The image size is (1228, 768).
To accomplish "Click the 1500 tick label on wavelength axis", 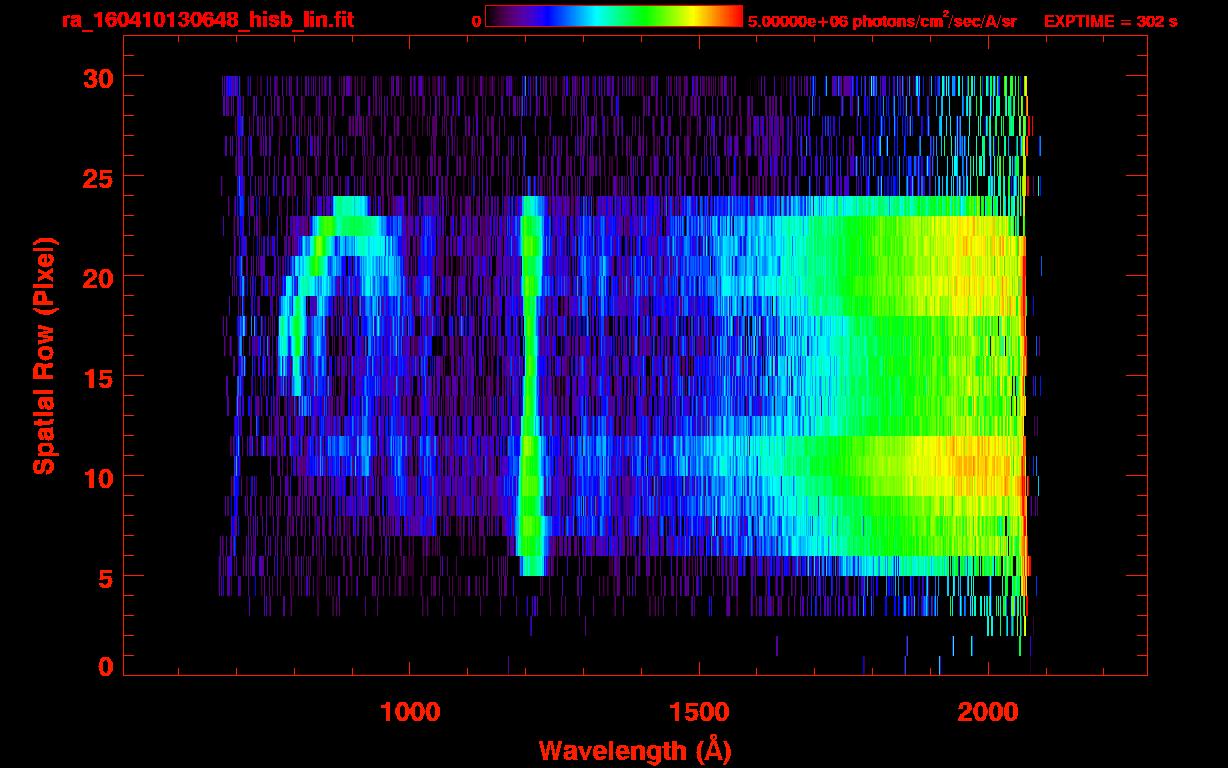I will (699, 712).
